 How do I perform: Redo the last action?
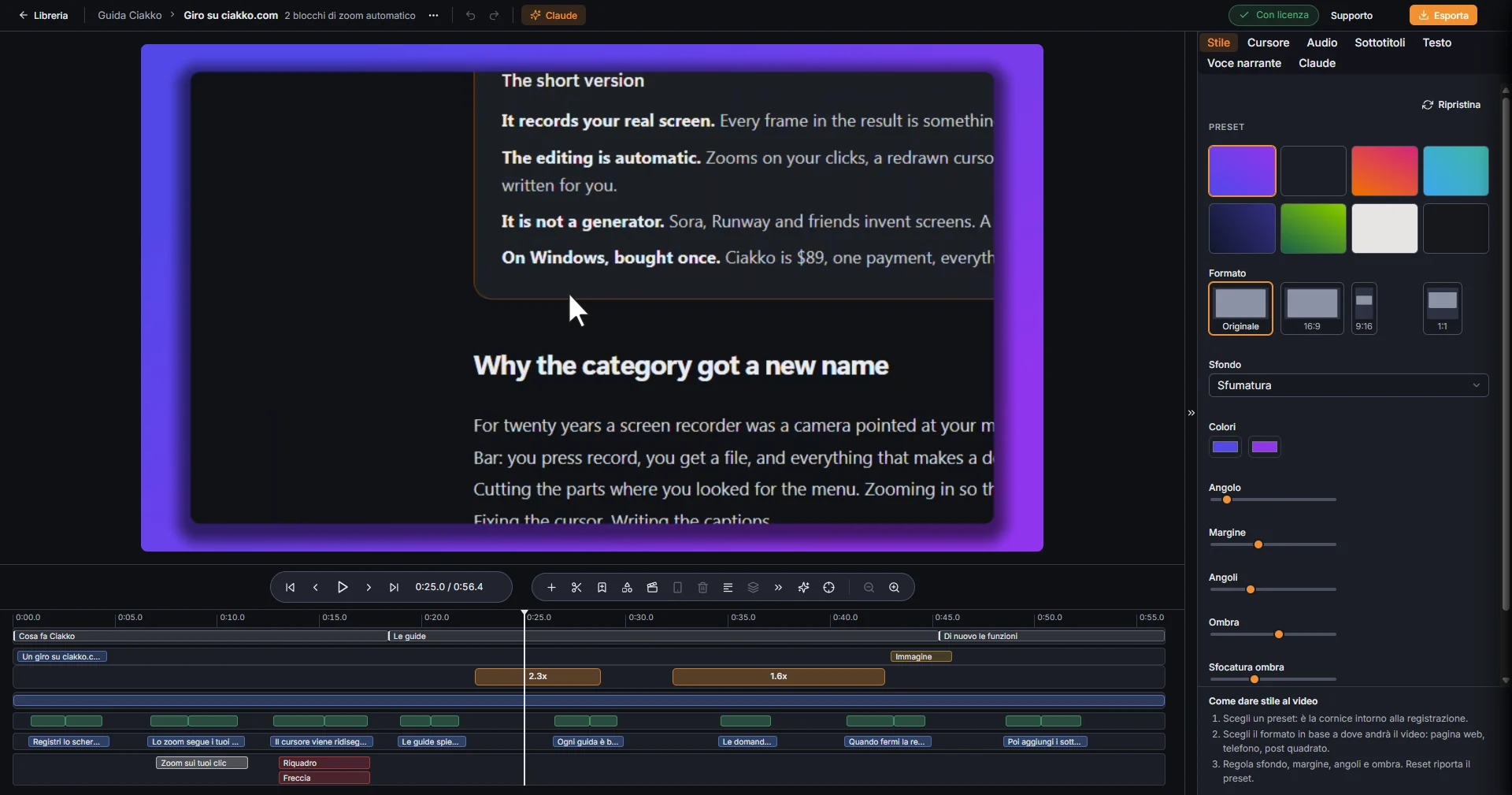[494, 15]
